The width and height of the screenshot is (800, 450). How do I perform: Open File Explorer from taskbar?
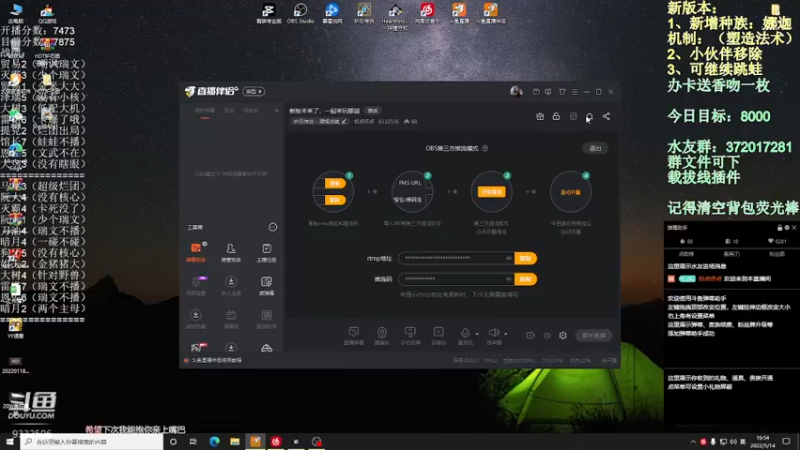[x=235, y=441]
